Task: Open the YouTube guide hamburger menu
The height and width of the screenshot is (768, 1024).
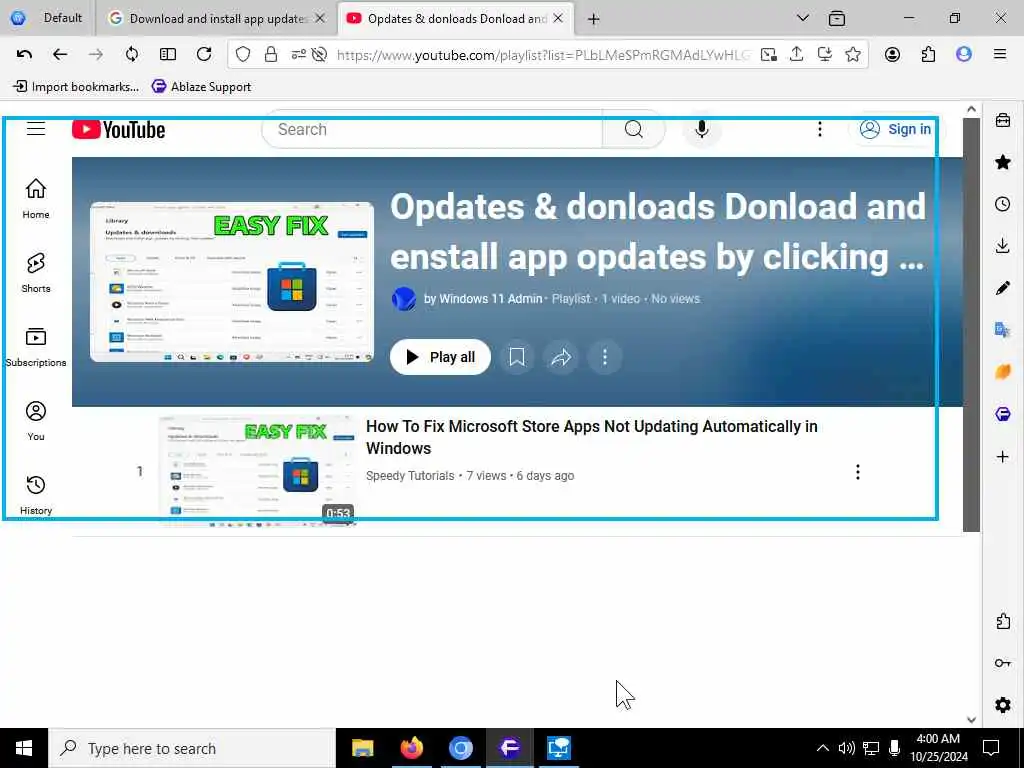Action: pos(36,129)
